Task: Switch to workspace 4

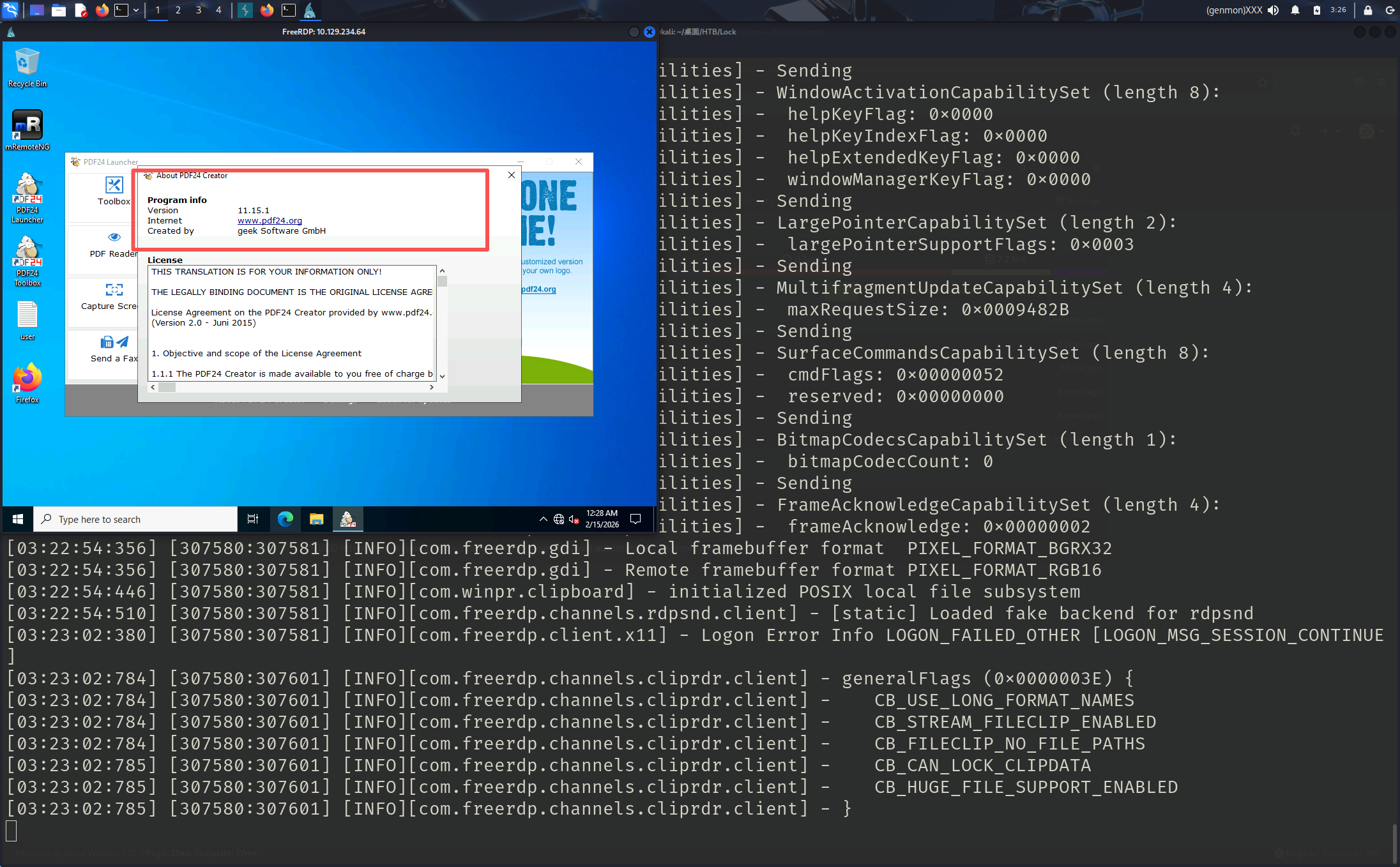Action: tap(218, 10)
